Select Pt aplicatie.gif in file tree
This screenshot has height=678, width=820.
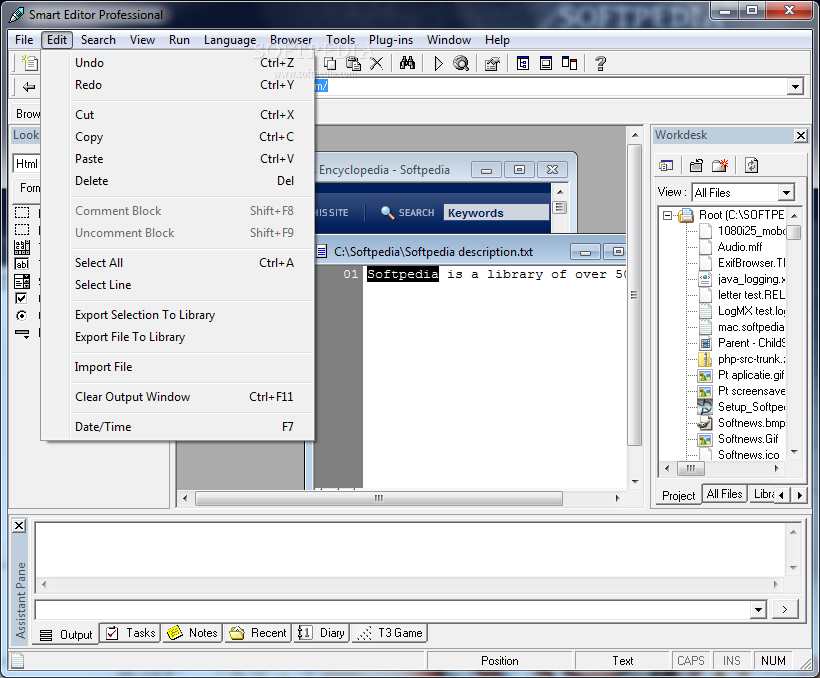751,375
